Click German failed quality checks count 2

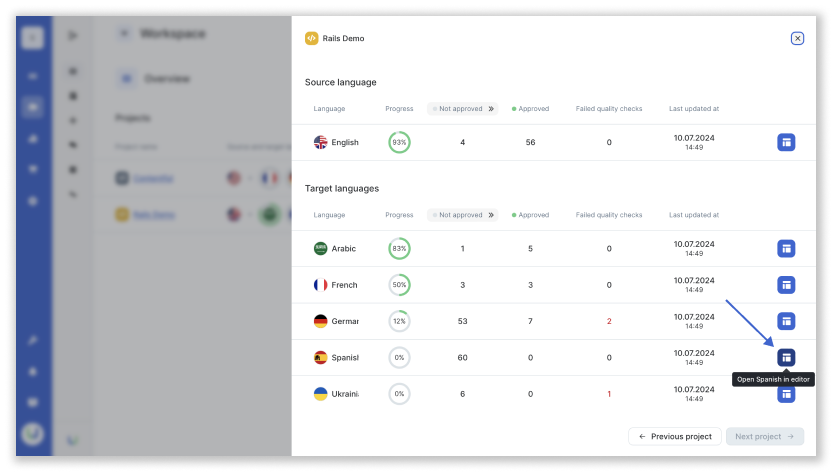609,321
